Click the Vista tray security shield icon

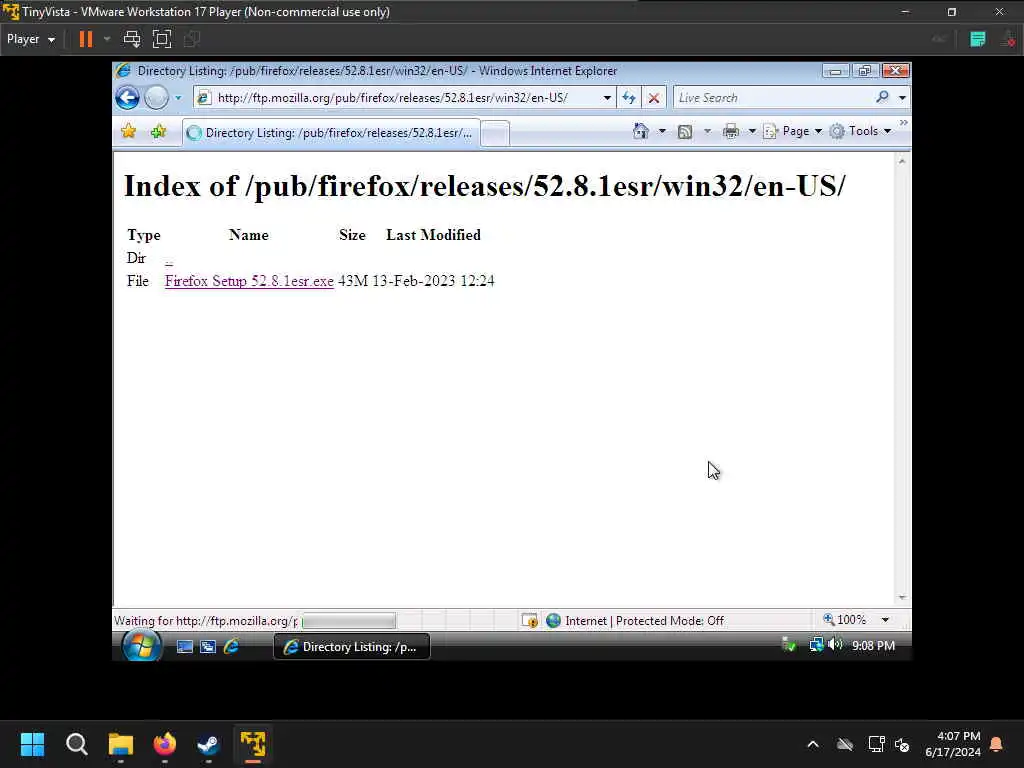[789, 645]
